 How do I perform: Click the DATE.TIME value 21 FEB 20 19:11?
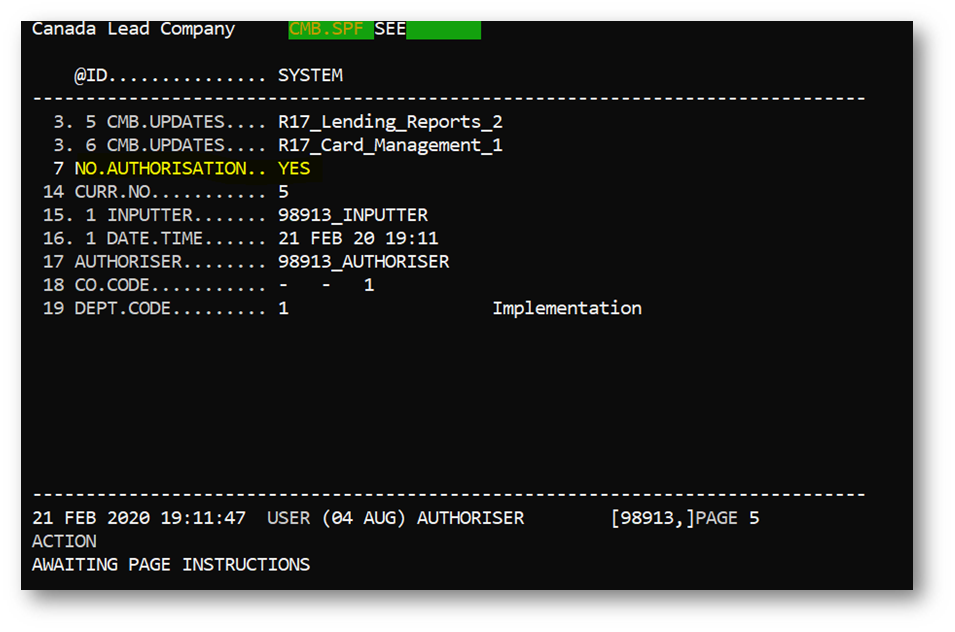(358, 238)
